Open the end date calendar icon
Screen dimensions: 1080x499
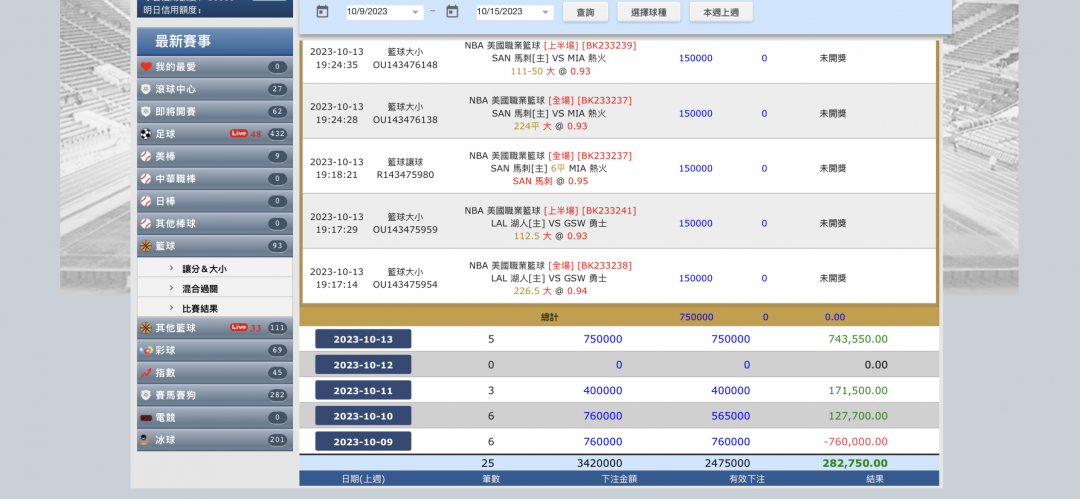tap(452, 11)
